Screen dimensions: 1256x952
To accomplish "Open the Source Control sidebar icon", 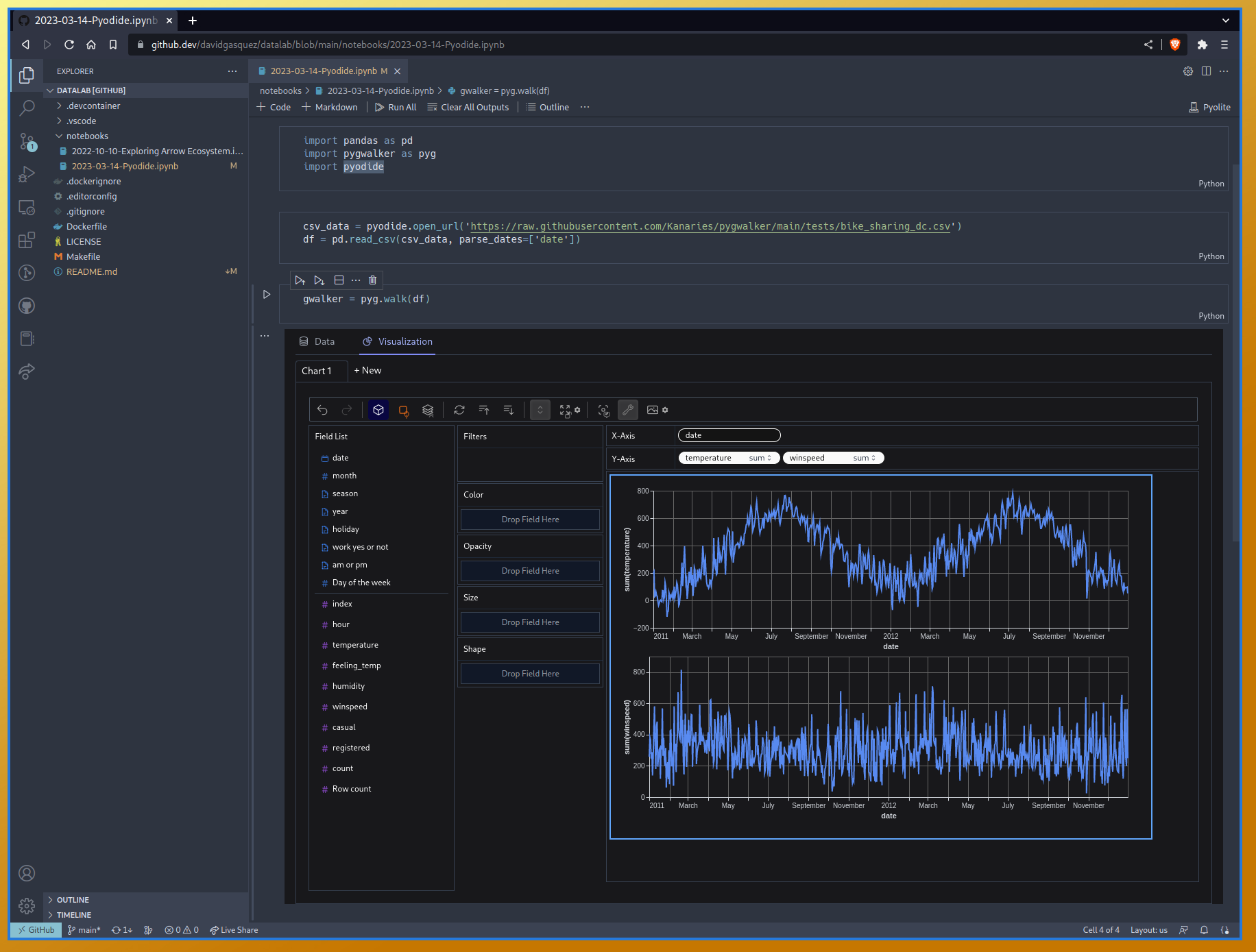I will point(27,141).
